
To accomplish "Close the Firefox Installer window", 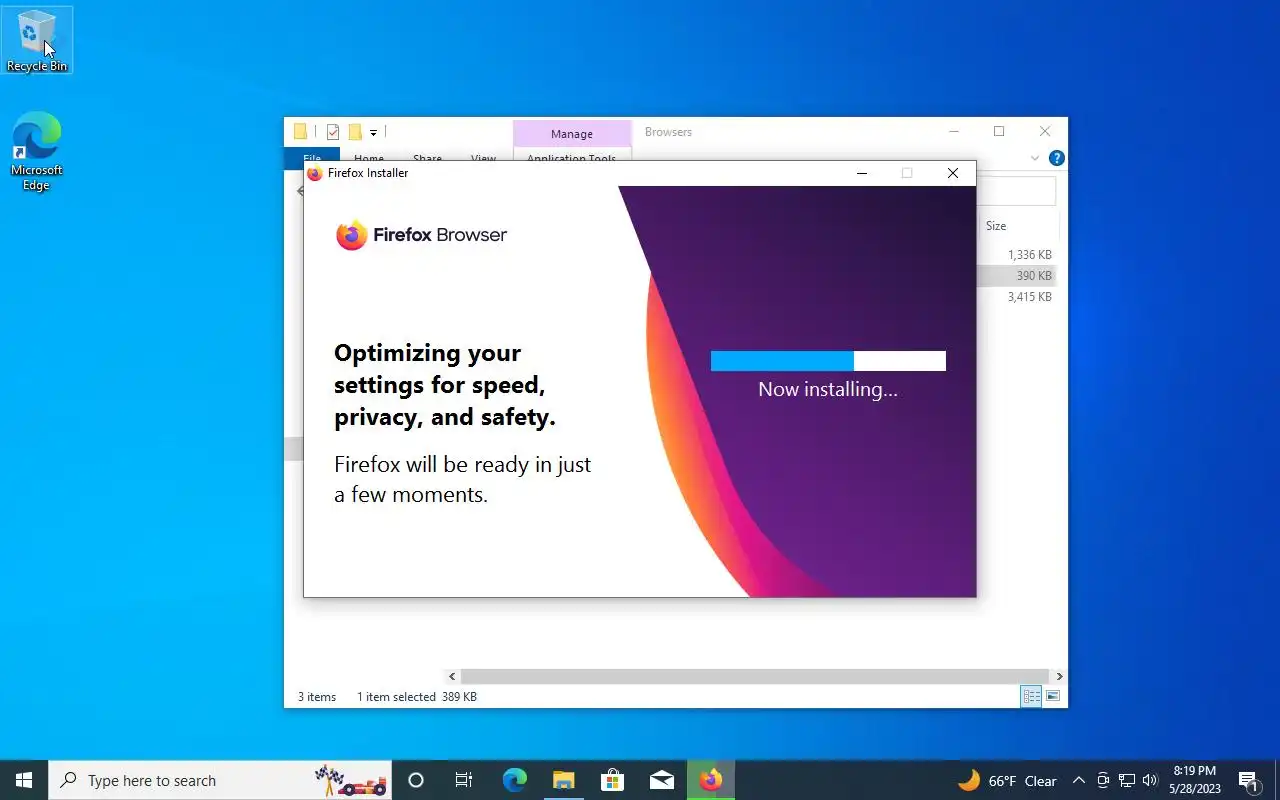I will pyautogui.click(x=953, y=173).
